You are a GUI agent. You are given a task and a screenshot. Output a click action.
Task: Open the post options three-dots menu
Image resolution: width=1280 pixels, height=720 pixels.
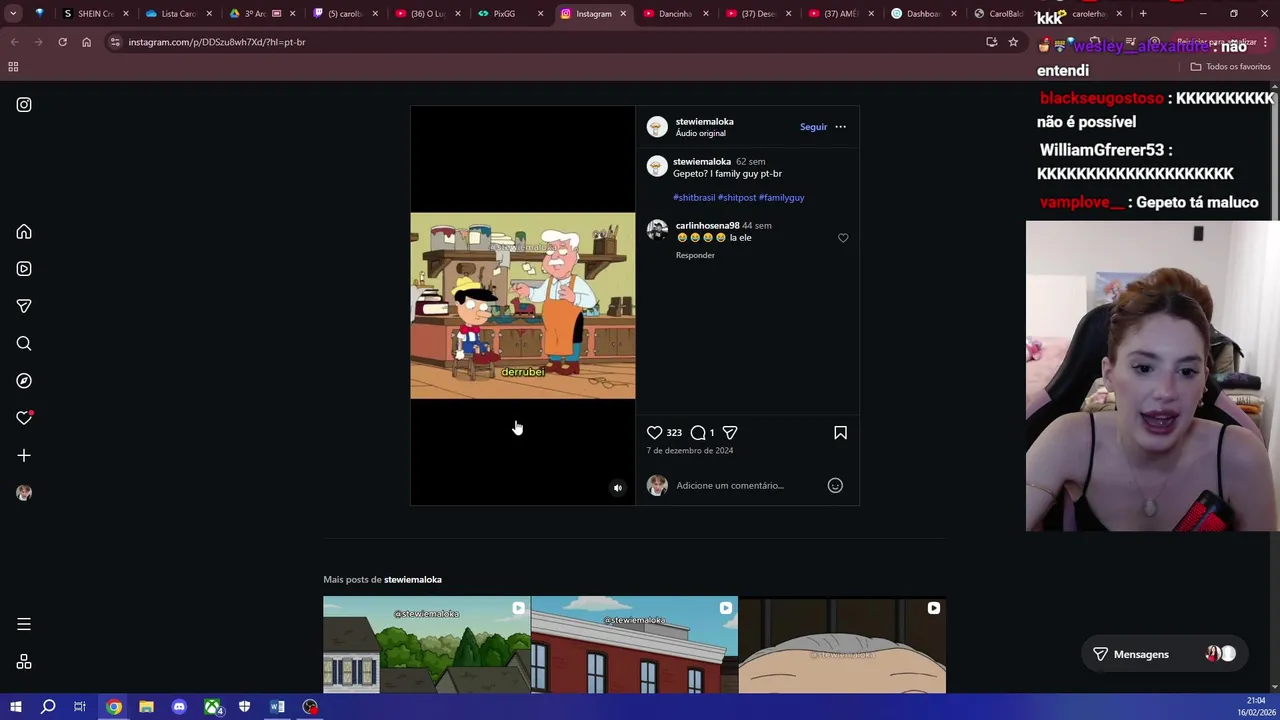pyautogui.click(x=840, y=127)
